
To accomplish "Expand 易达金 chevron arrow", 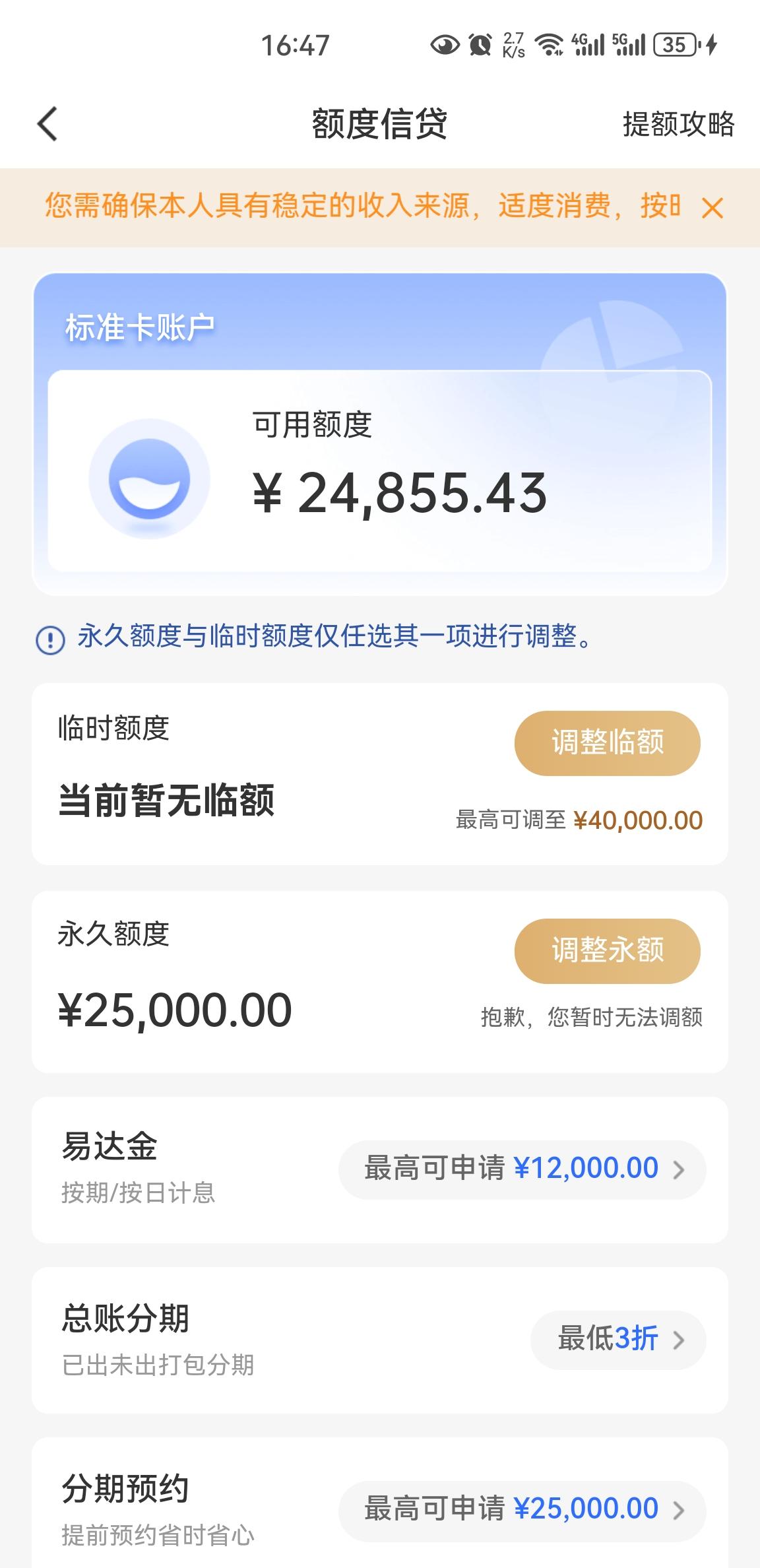I will pos(679,1170).
